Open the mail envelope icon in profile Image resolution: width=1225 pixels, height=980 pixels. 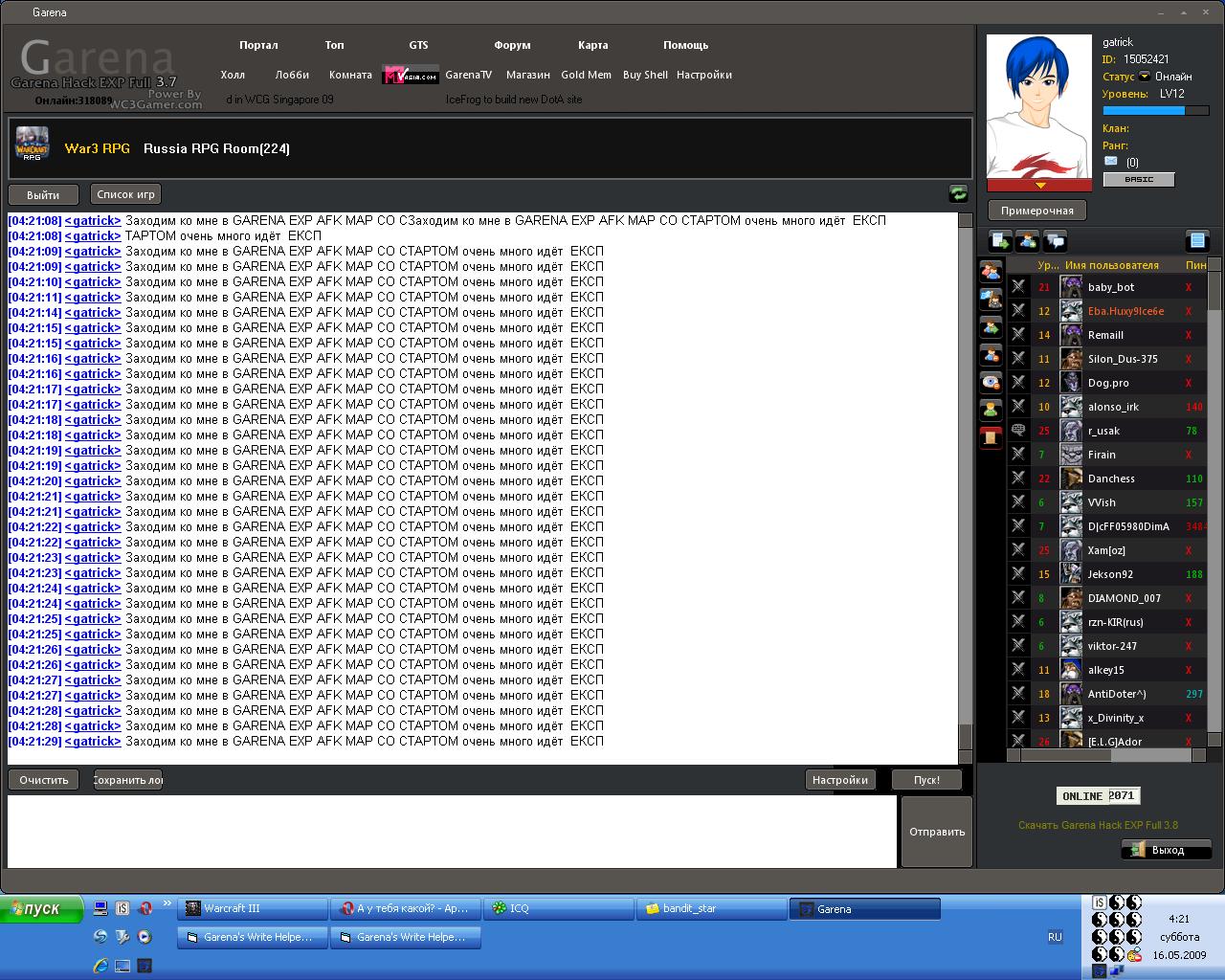1111,162
